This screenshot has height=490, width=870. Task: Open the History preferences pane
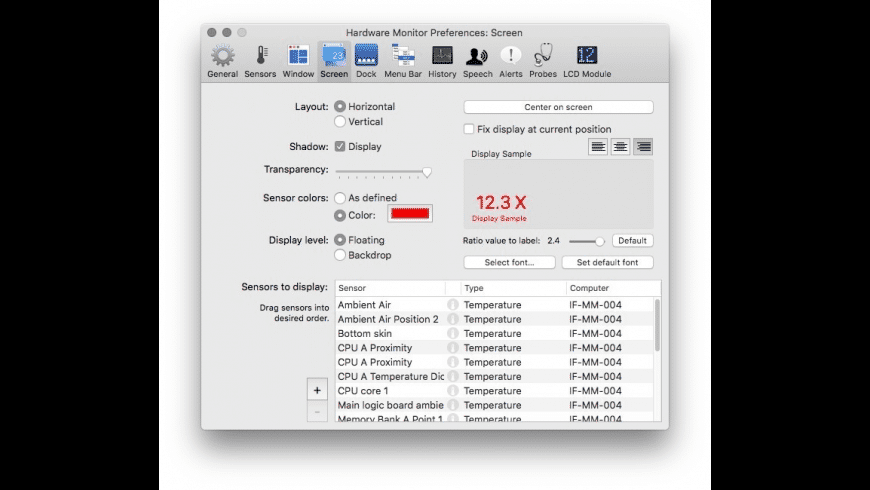point(442,62)
